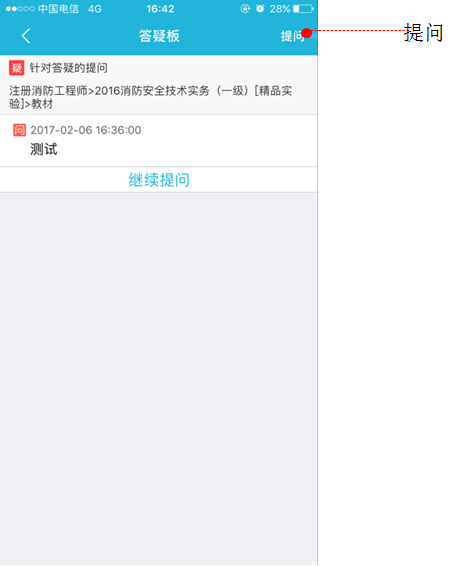Tap the 提问 annotation label on right

click(x=423, y=32)
